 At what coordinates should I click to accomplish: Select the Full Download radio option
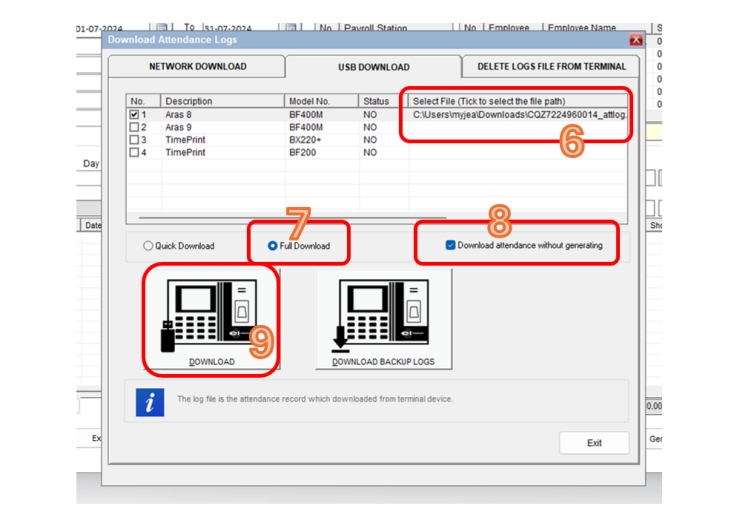[273, 246]
